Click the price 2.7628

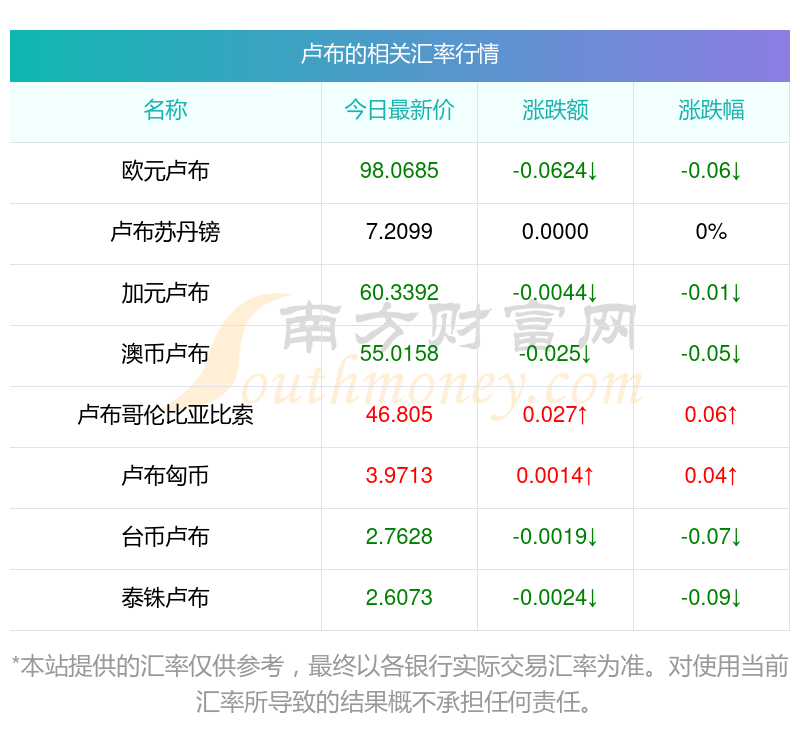click(x=399, y=537)
